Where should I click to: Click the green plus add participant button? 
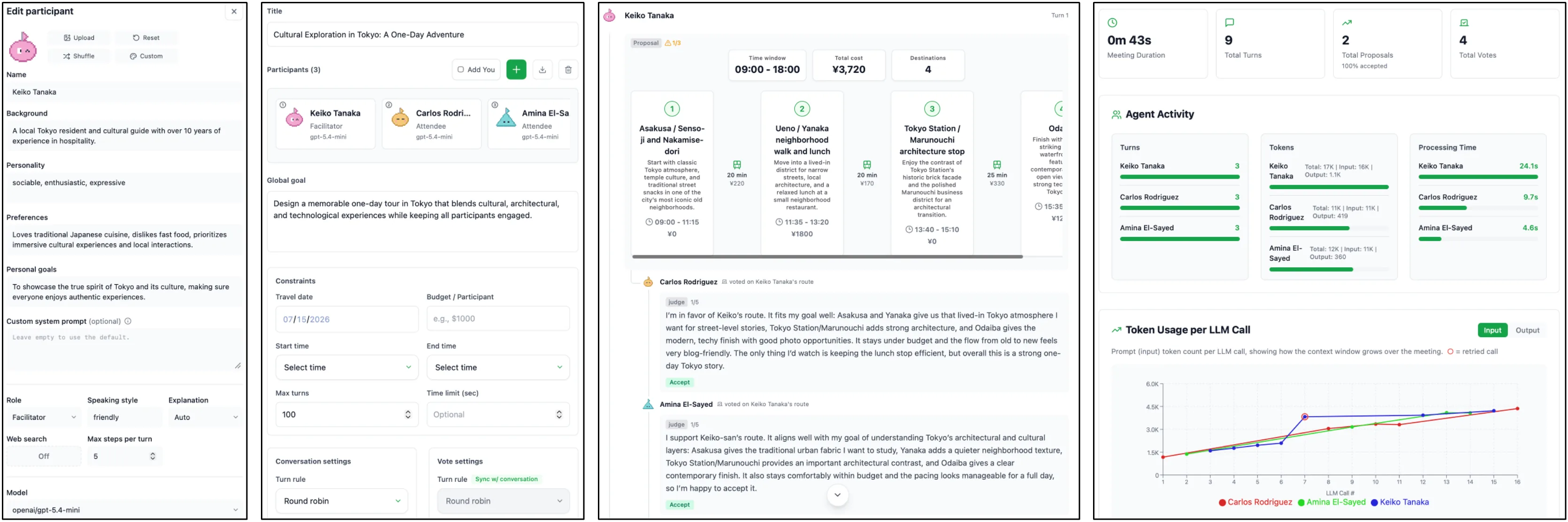point(516,70)
